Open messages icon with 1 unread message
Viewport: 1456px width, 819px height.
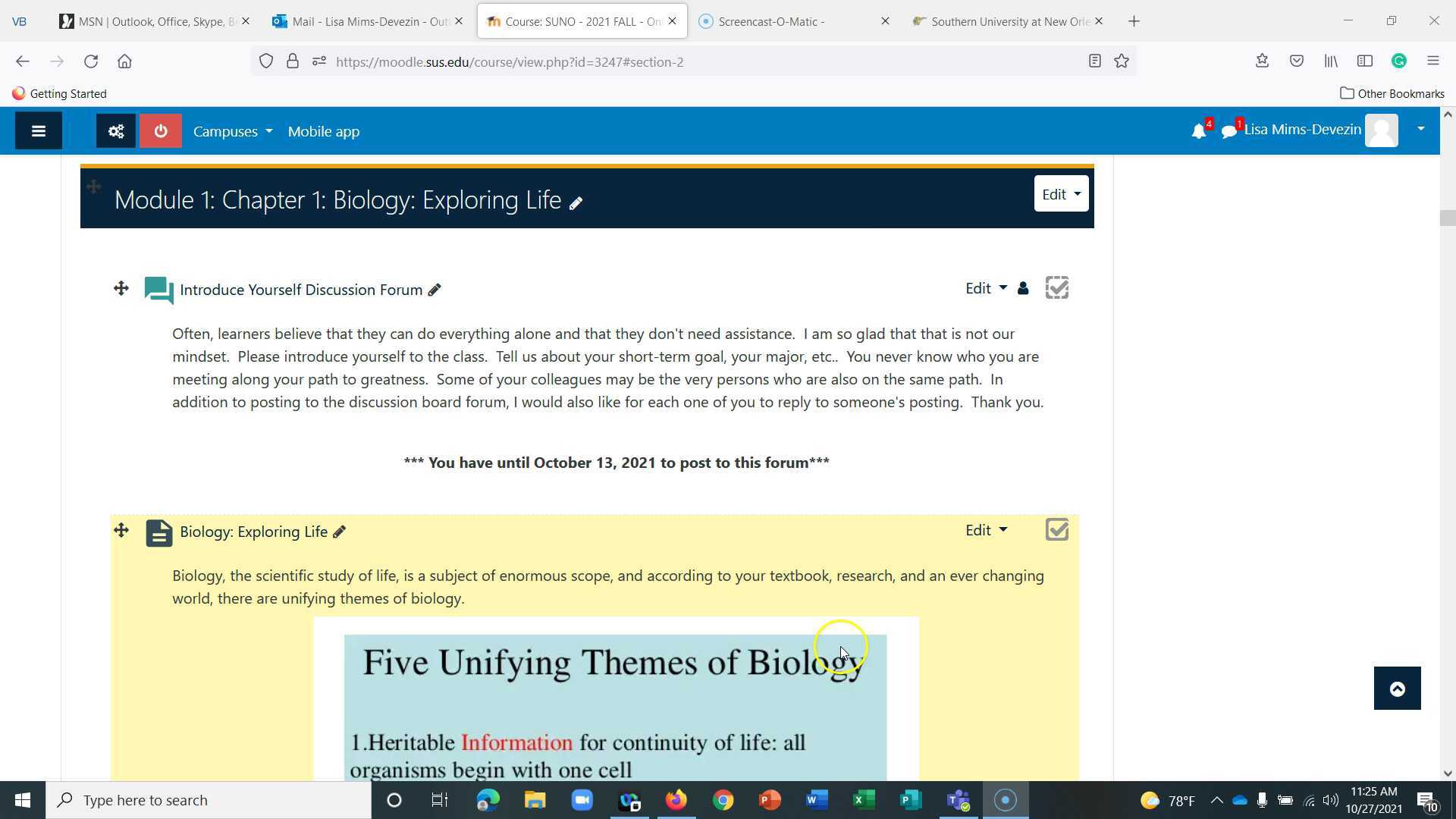tap(1228, 130)
